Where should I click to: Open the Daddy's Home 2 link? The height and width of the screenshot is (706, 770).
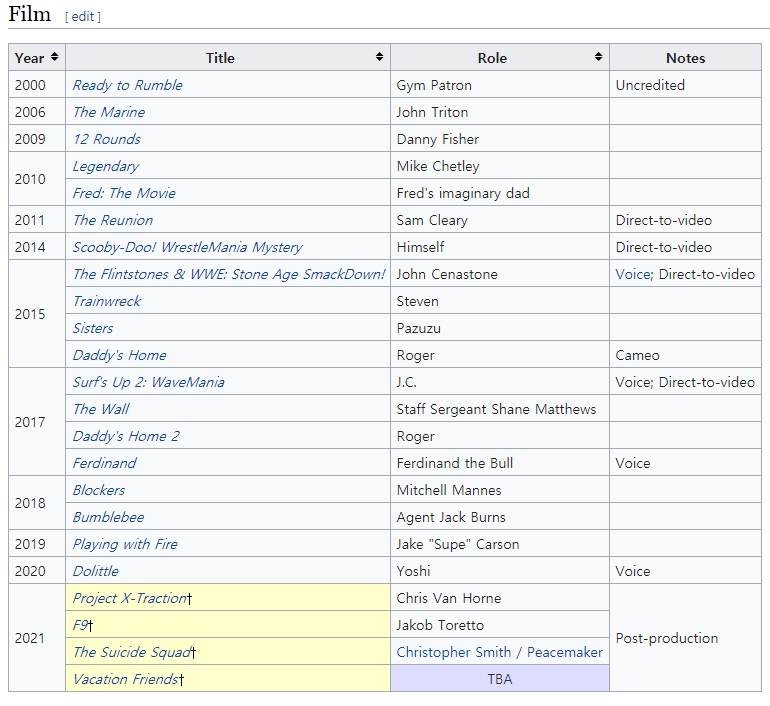(x=126, y=436)
